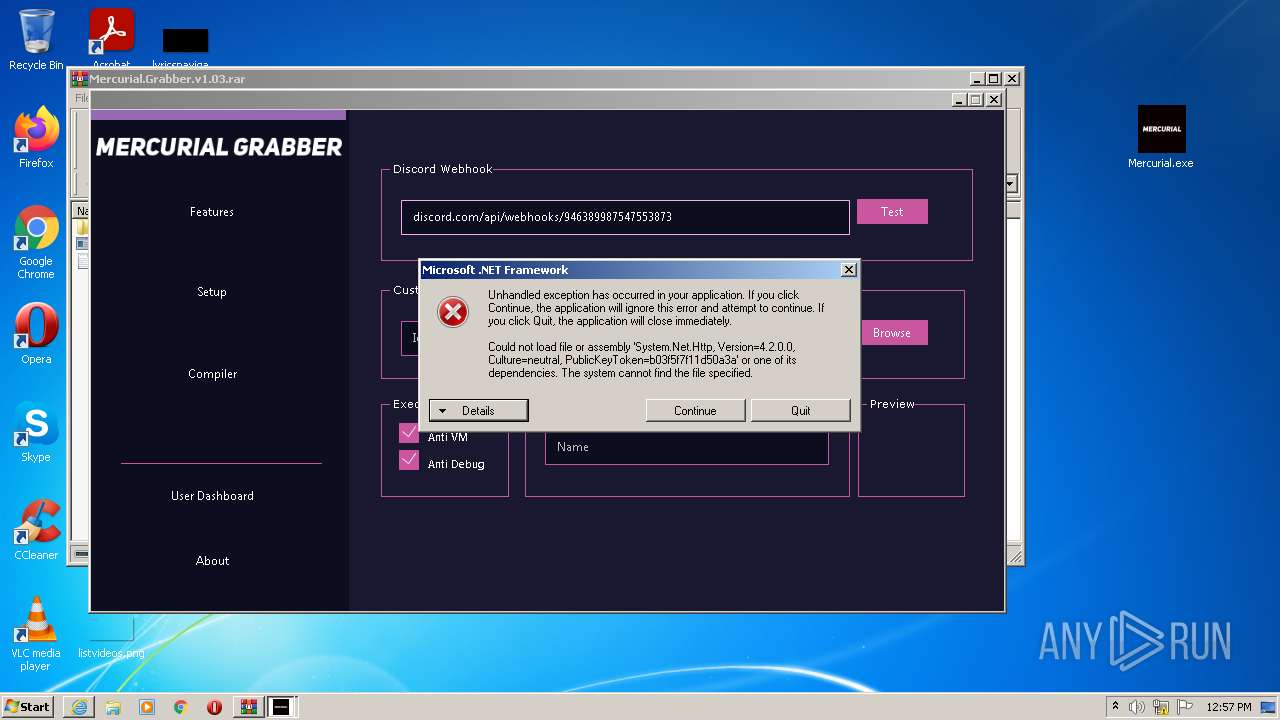This screenshot has height=720, width=1280.
Task: Open the About section in sidebar
Action: click(212, 561)
